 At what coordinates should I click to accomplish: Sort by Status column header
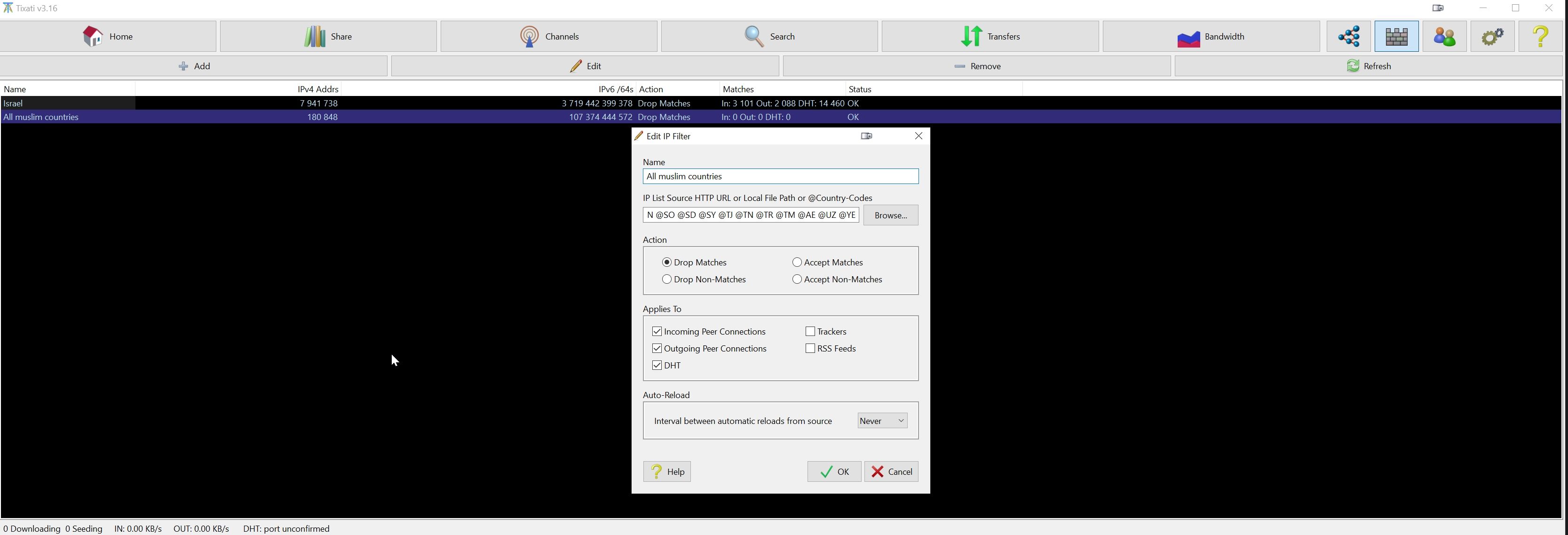(934, 89)
